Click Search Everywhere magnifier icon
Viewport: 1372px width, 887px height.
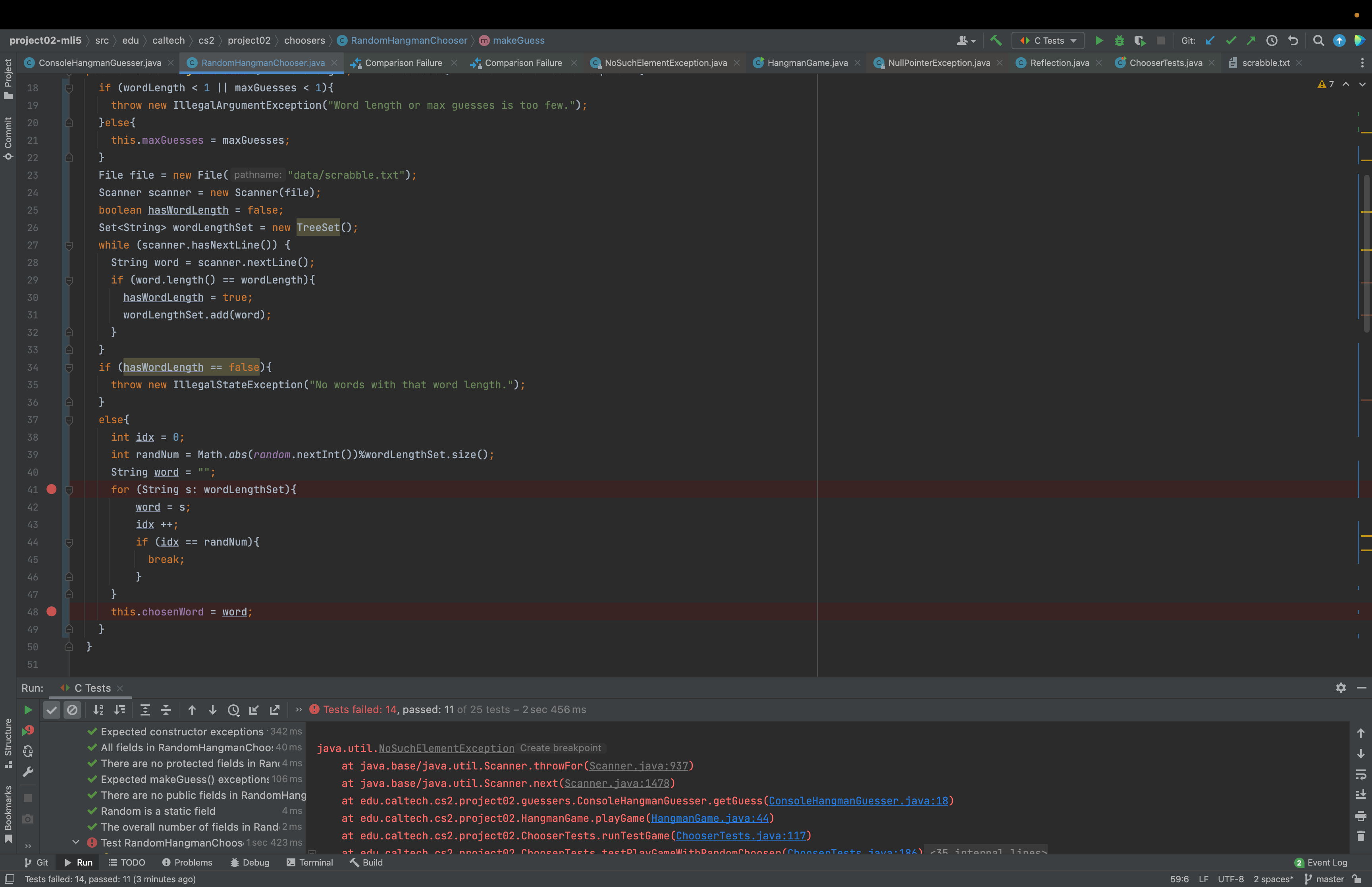click(1318, 40)
